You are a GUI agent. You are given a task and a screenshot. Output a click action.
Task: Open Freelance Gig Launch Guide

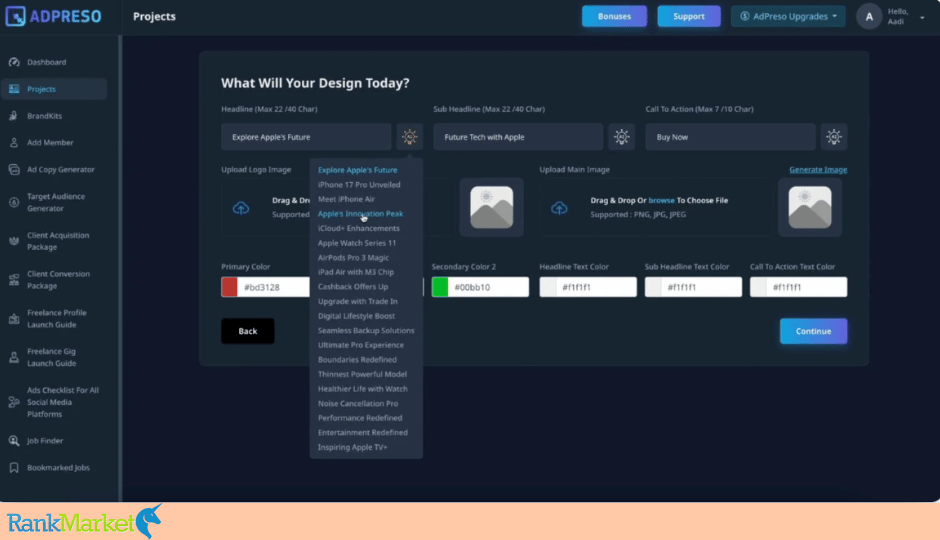[51, 357]
